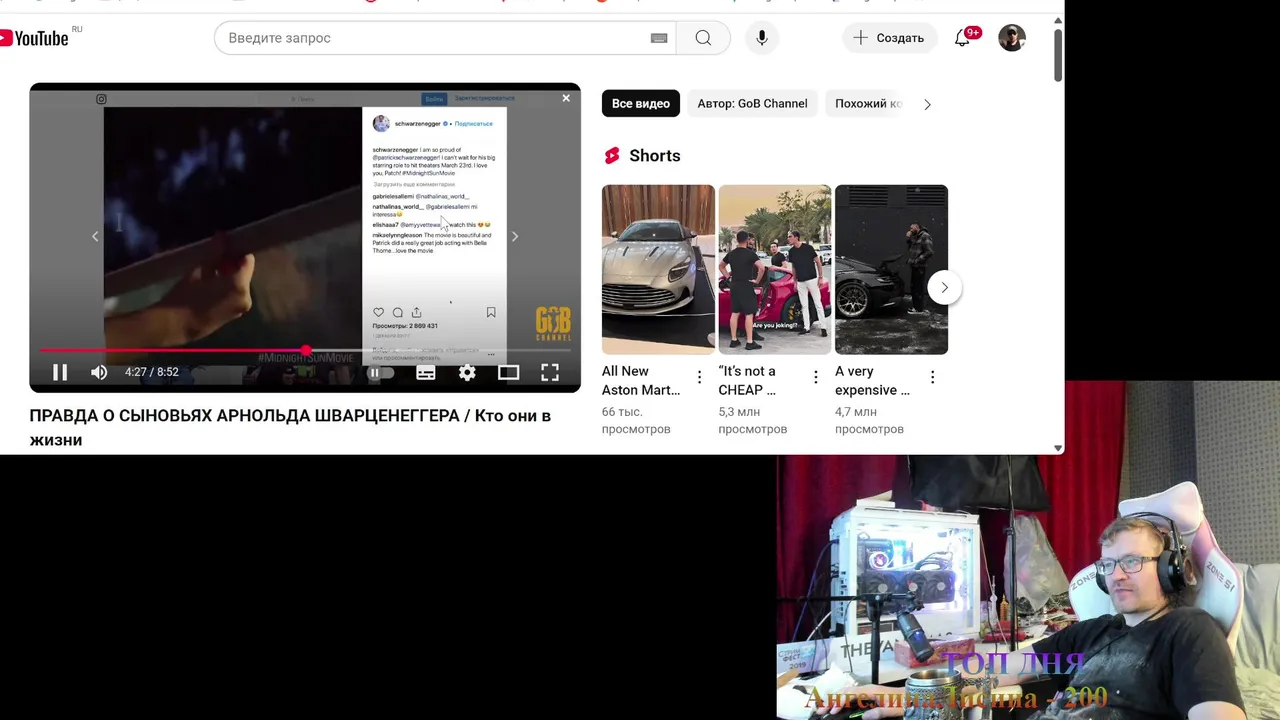The width and height of the screenshot is (1280, 720).
Task: Open the video player settings gear
Action: tap(467, 372)
